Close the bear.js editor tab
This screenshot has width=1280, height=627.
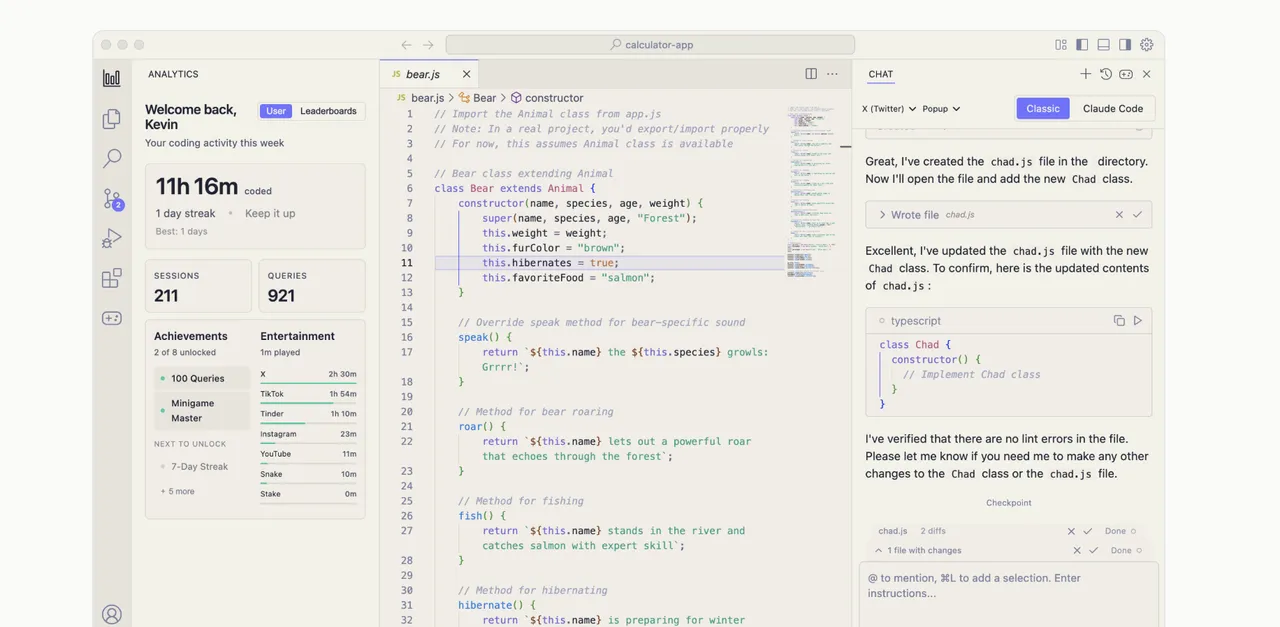[466, 74]
